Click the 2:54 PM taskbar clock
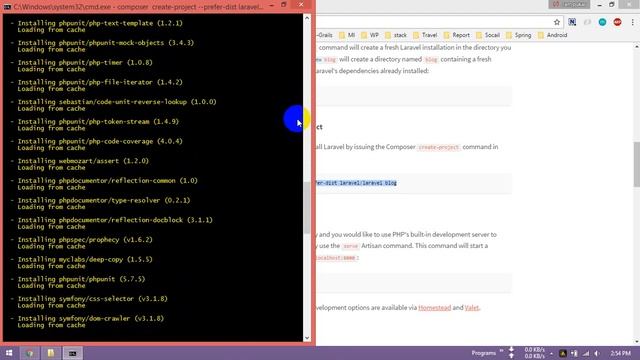 click(620, 353)
